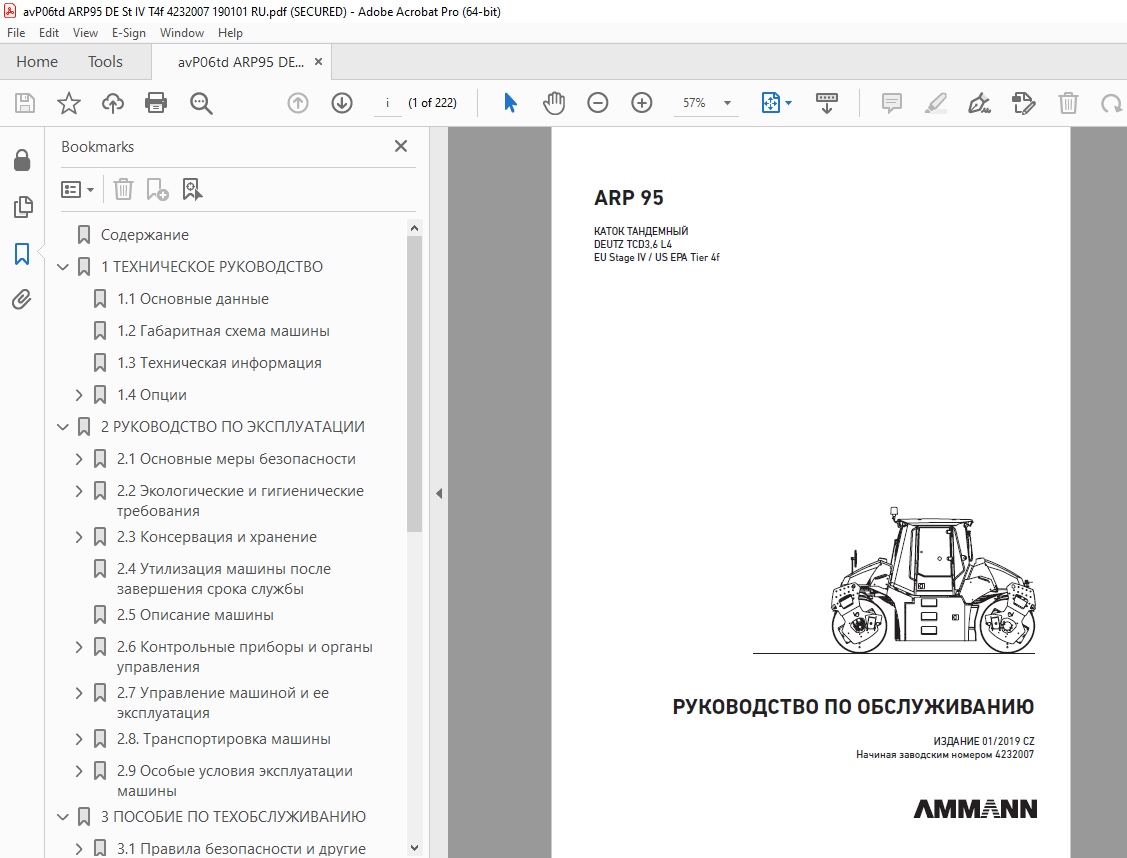Find current bookmark icon
1127x858 pixels.
click(x=192, y=190)
